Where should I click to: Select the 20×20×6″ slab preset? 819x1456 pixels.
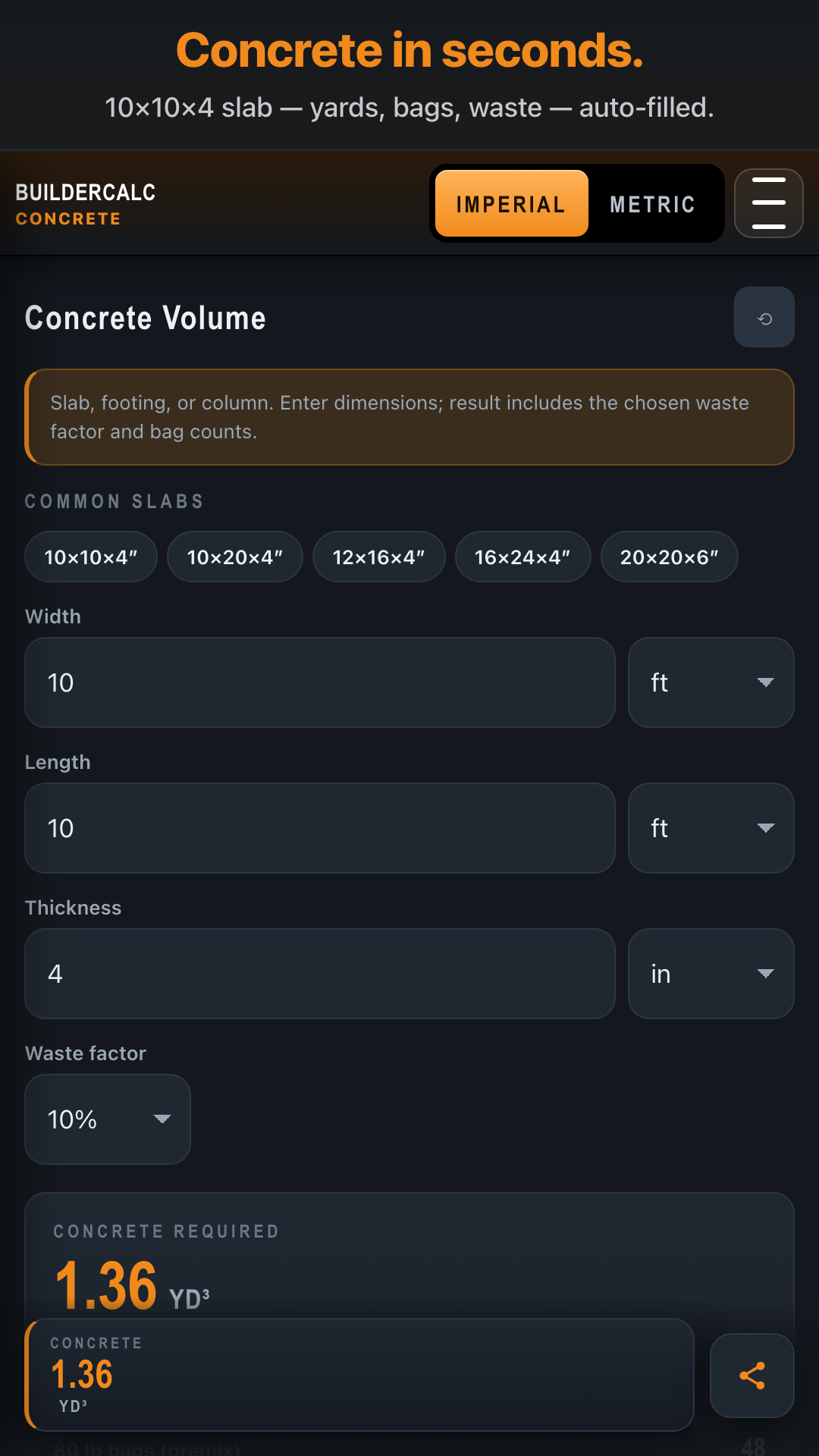[x=669, y=557]
